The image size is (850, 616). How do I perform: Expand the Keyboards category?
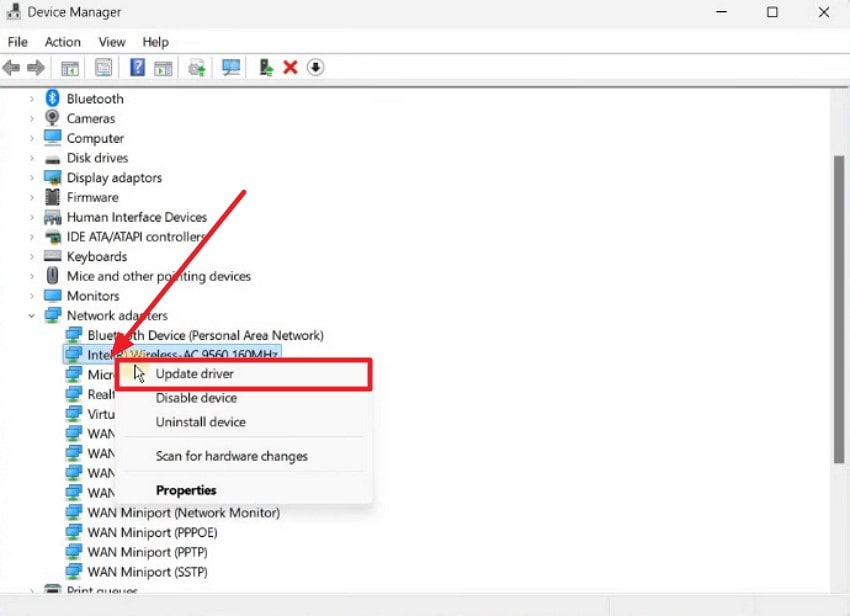(30, 256)
